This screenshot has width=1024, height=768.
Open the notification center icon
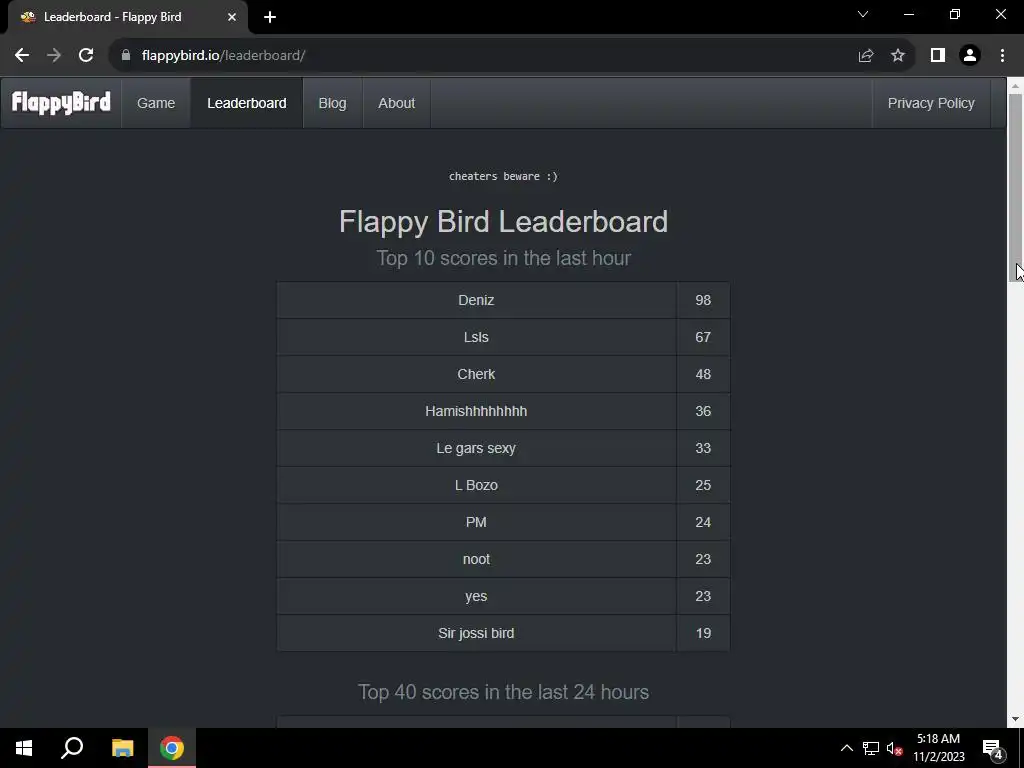click(x=992, y=748)
